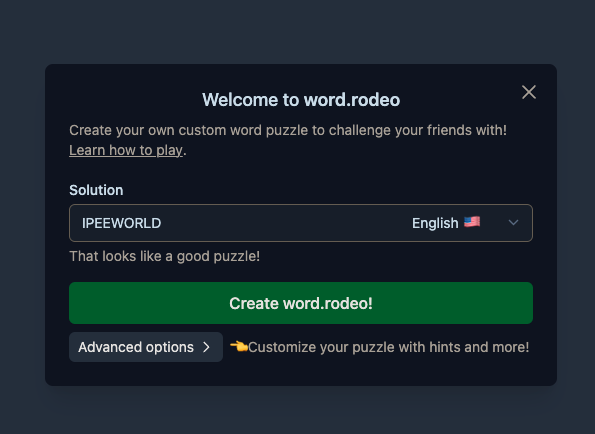595x434 pixels.
Task: Click the right chevron on Advanced options
Action: [206, 347]
